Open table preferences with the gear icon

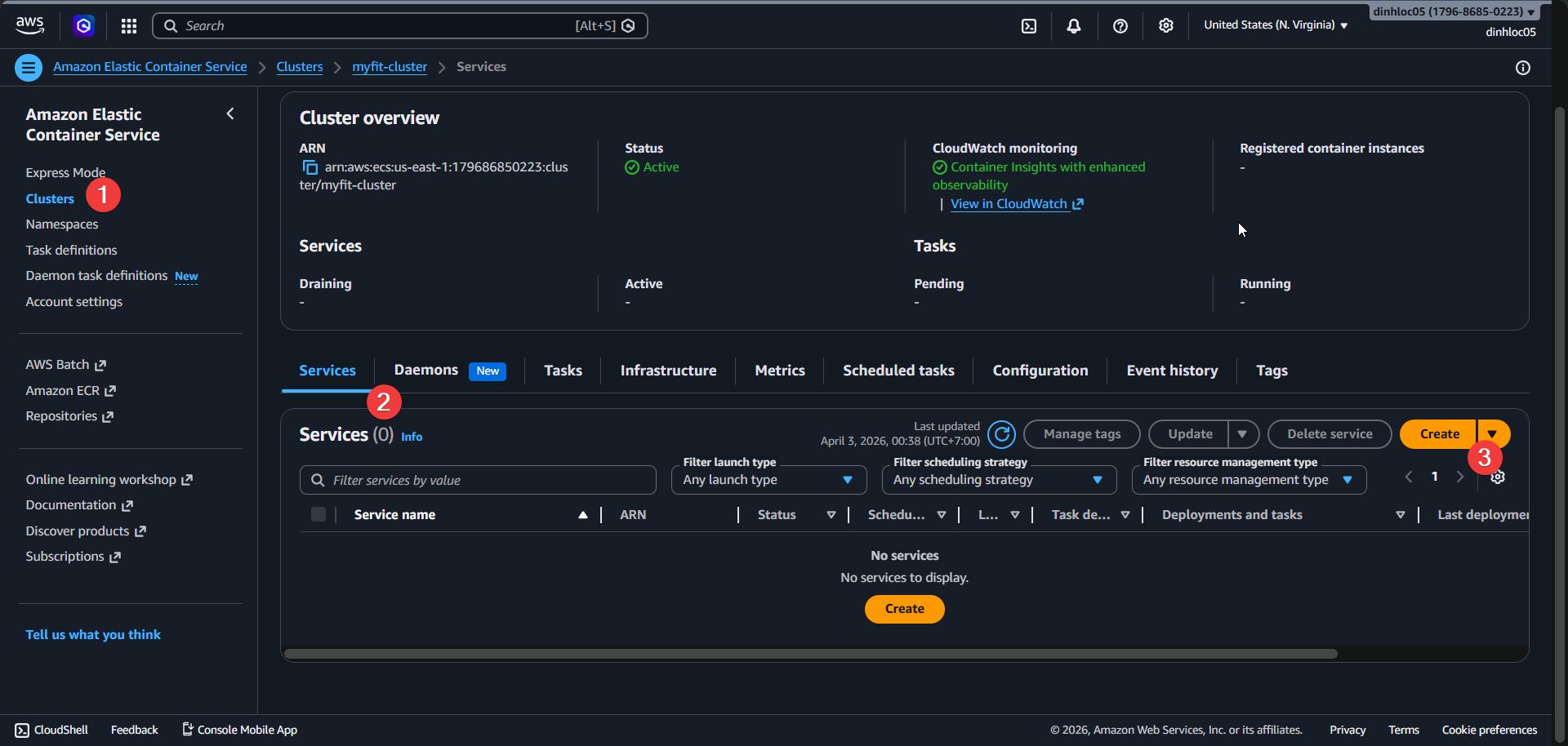1499,477
